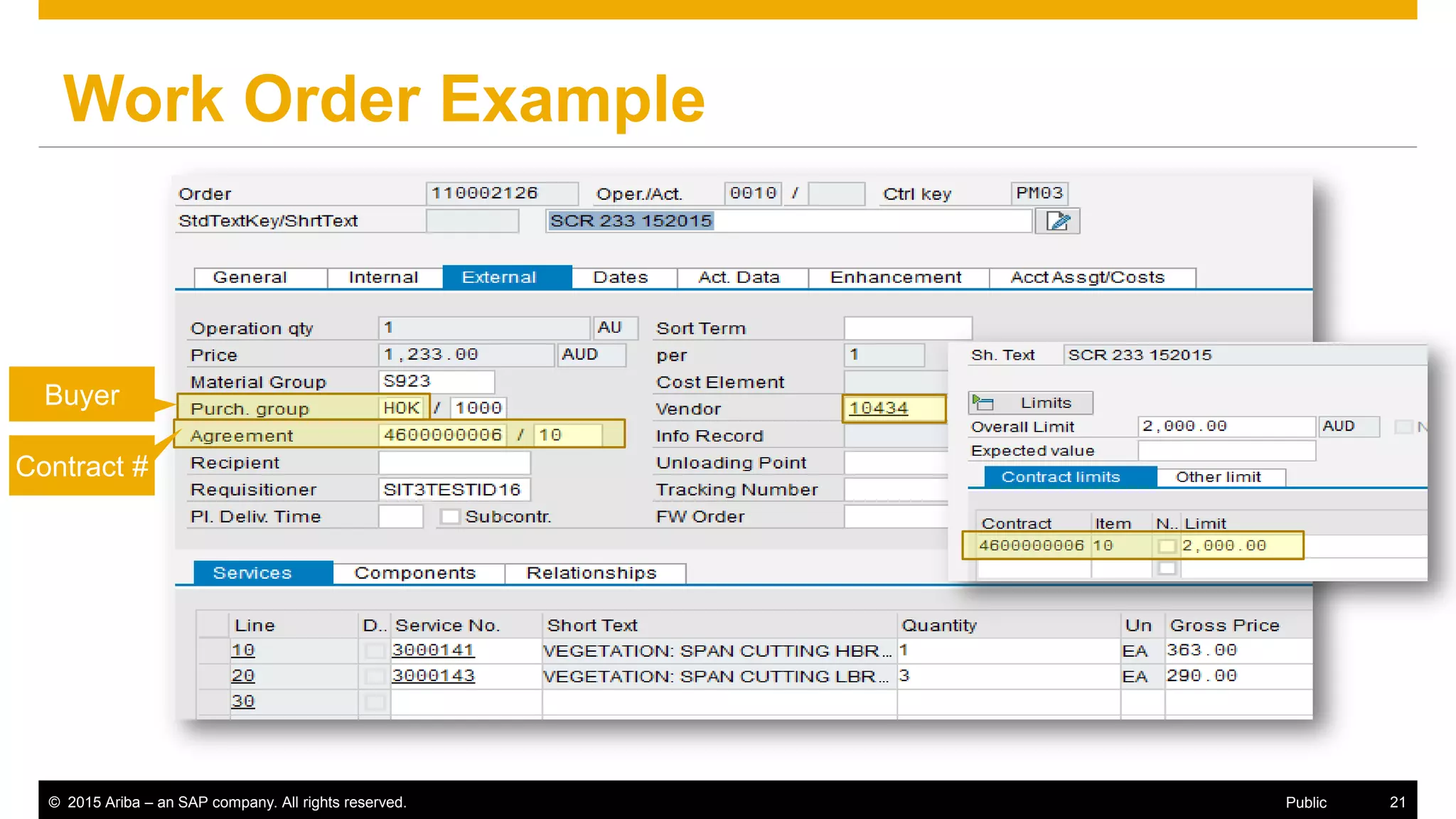1456x819 pixels.
Task: Select the Services tab
Action: tap(263, 573)
